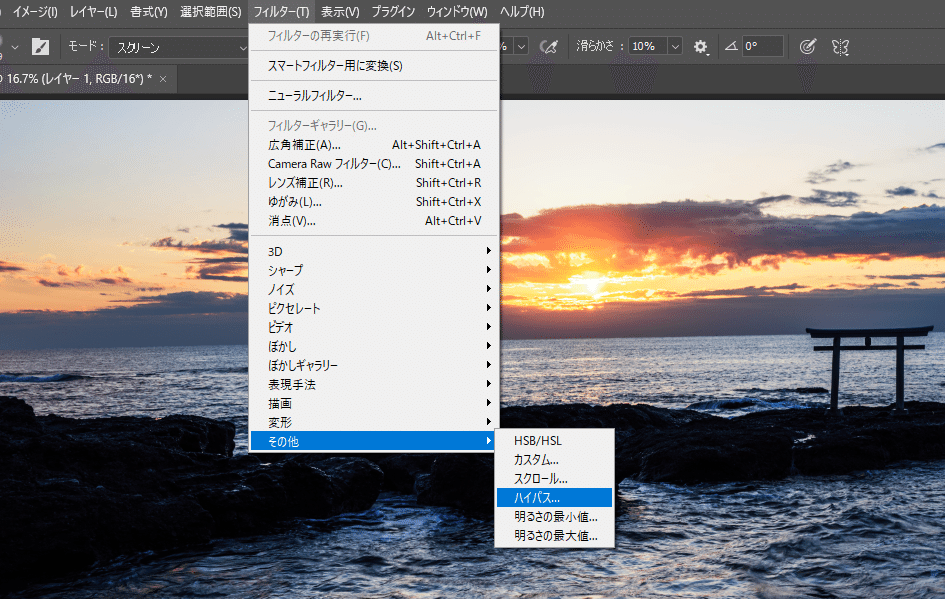Select the その他 submenu entry
The height and width of the screenshot is (599, 945).
pyautogui.click(x=374, y=441)
